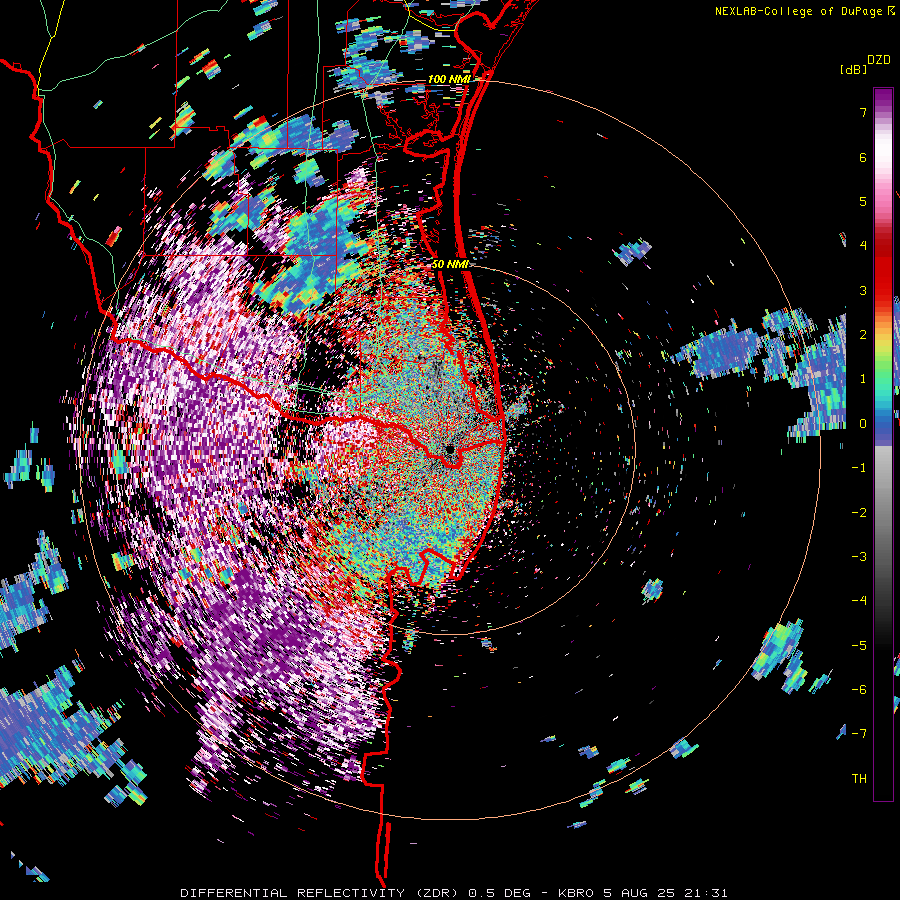This screenshot has width=900, height=900.
Task: Click the NEXLAB-College of DuPage watermark text
Action: click(798, 11)
